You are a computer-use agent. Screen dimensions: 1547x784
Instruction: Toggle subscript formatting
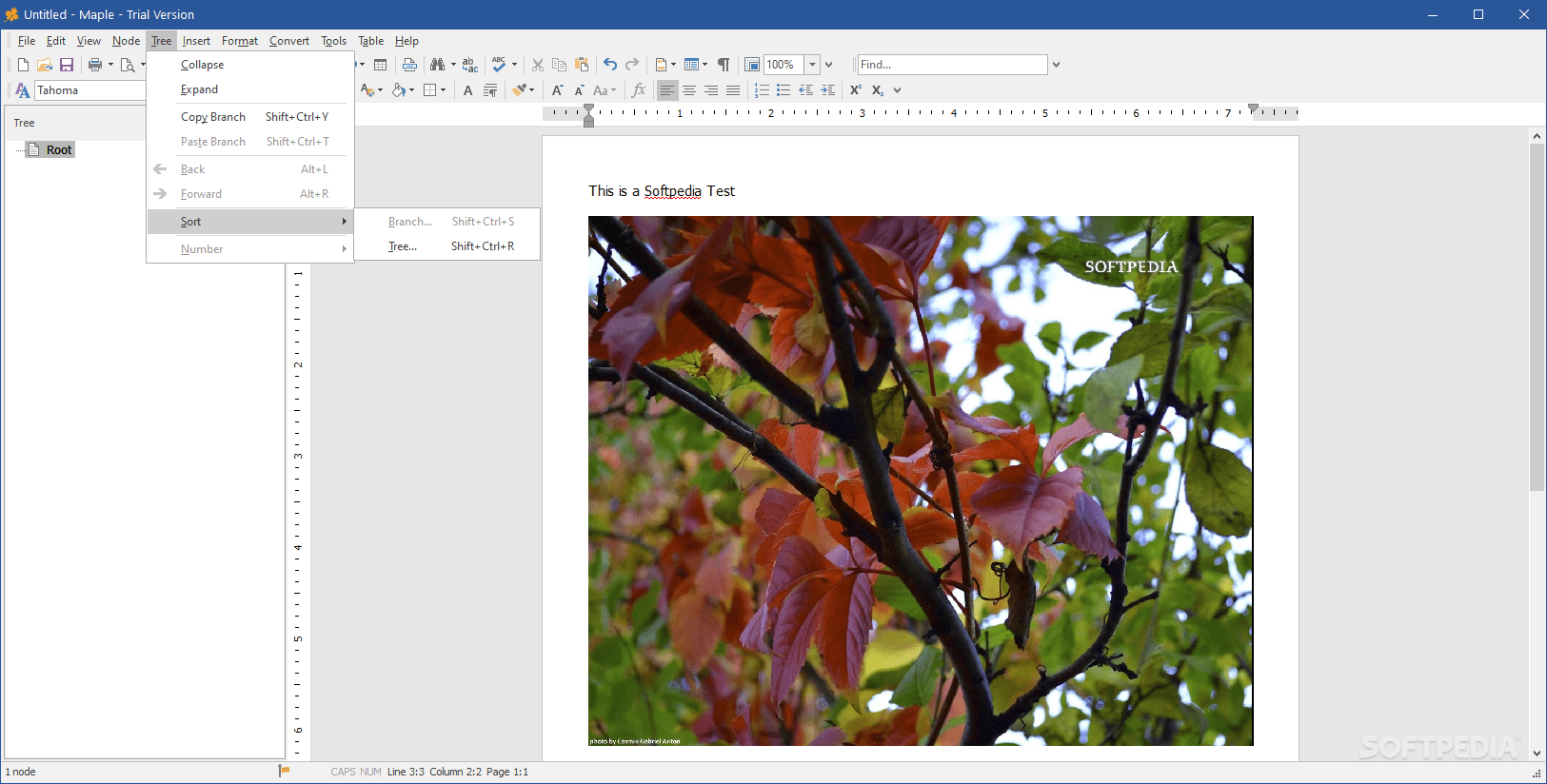[x=878, y=90]
